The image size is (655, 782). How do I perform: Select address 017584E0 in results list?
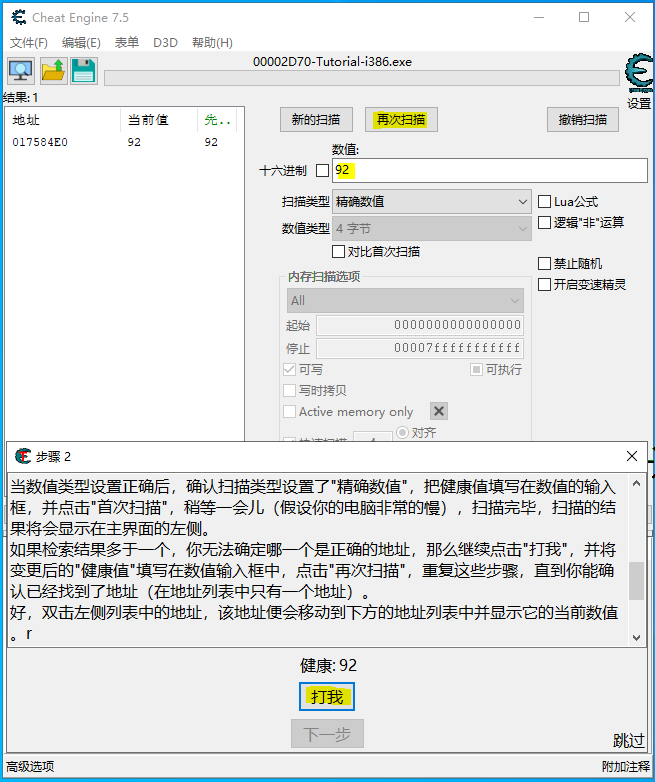(40, 142)
